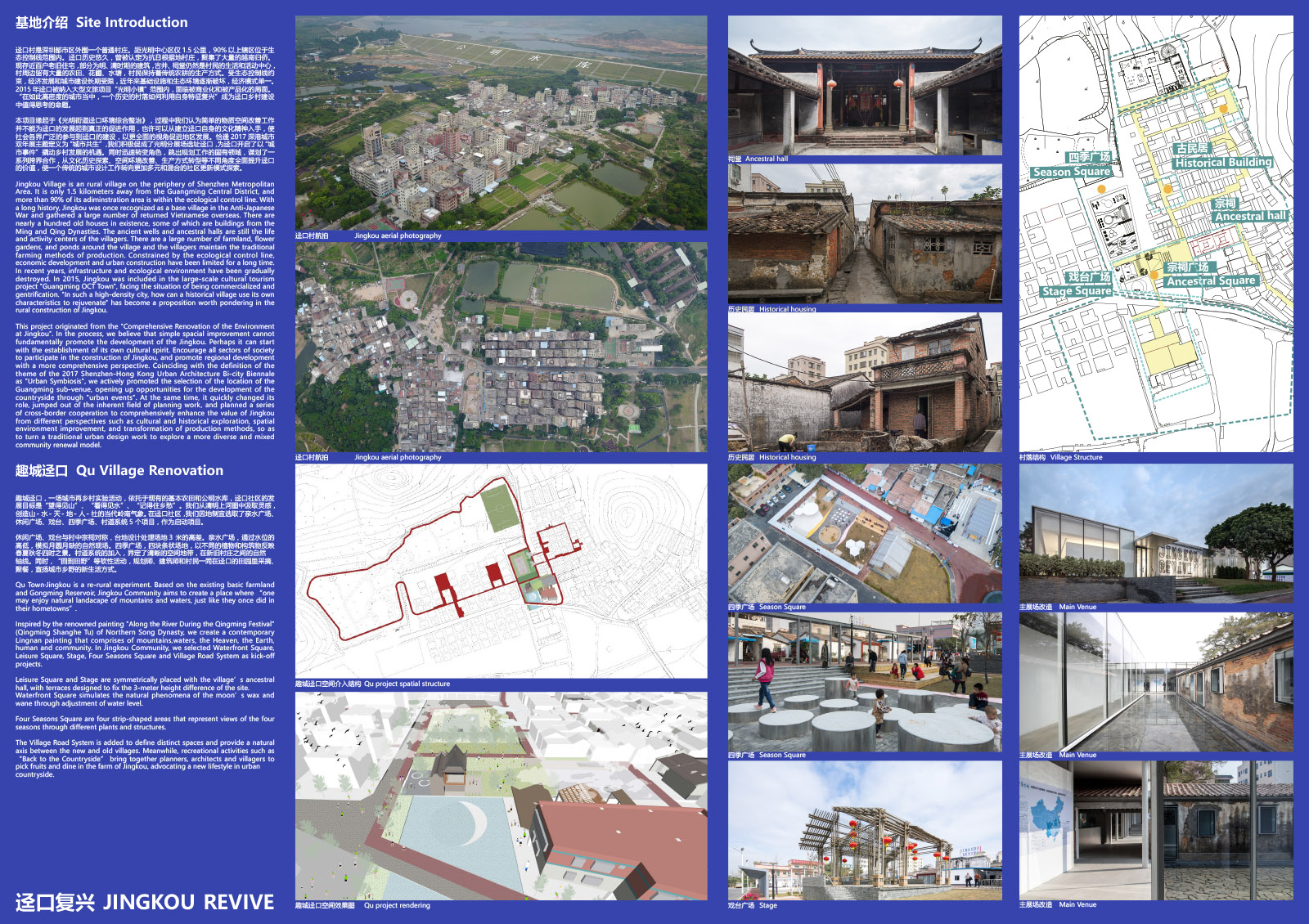The width and height of the screenshot is (1309, 924).
Task: Open the brick house Historical housing photo
Action: [865, 382]
